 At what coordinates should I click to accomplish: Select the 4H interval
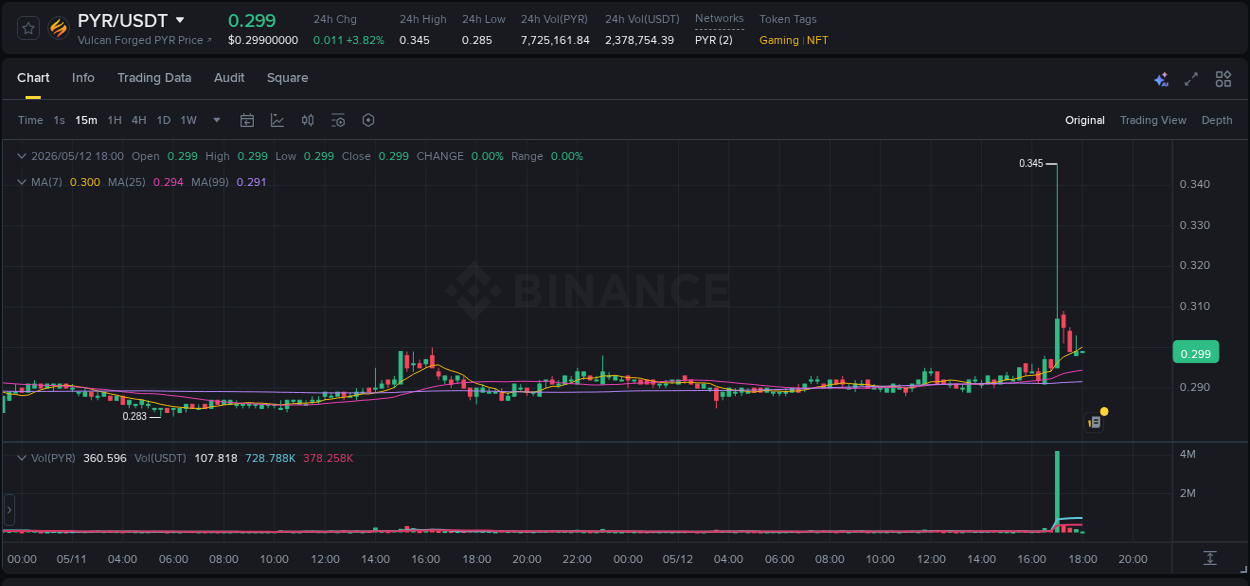tap(138, 120)
